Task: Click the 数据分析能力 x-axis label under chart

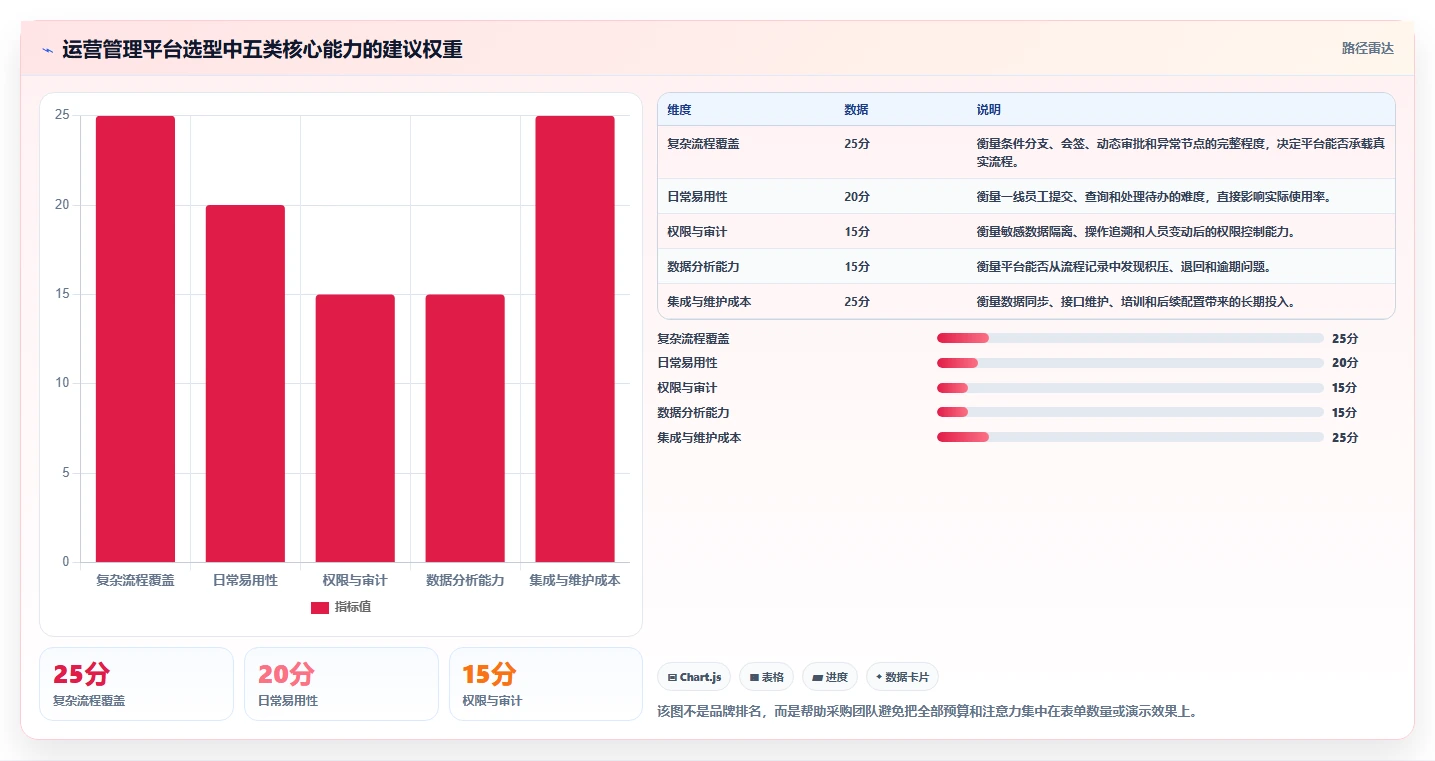Action: (x=465, y=580)
